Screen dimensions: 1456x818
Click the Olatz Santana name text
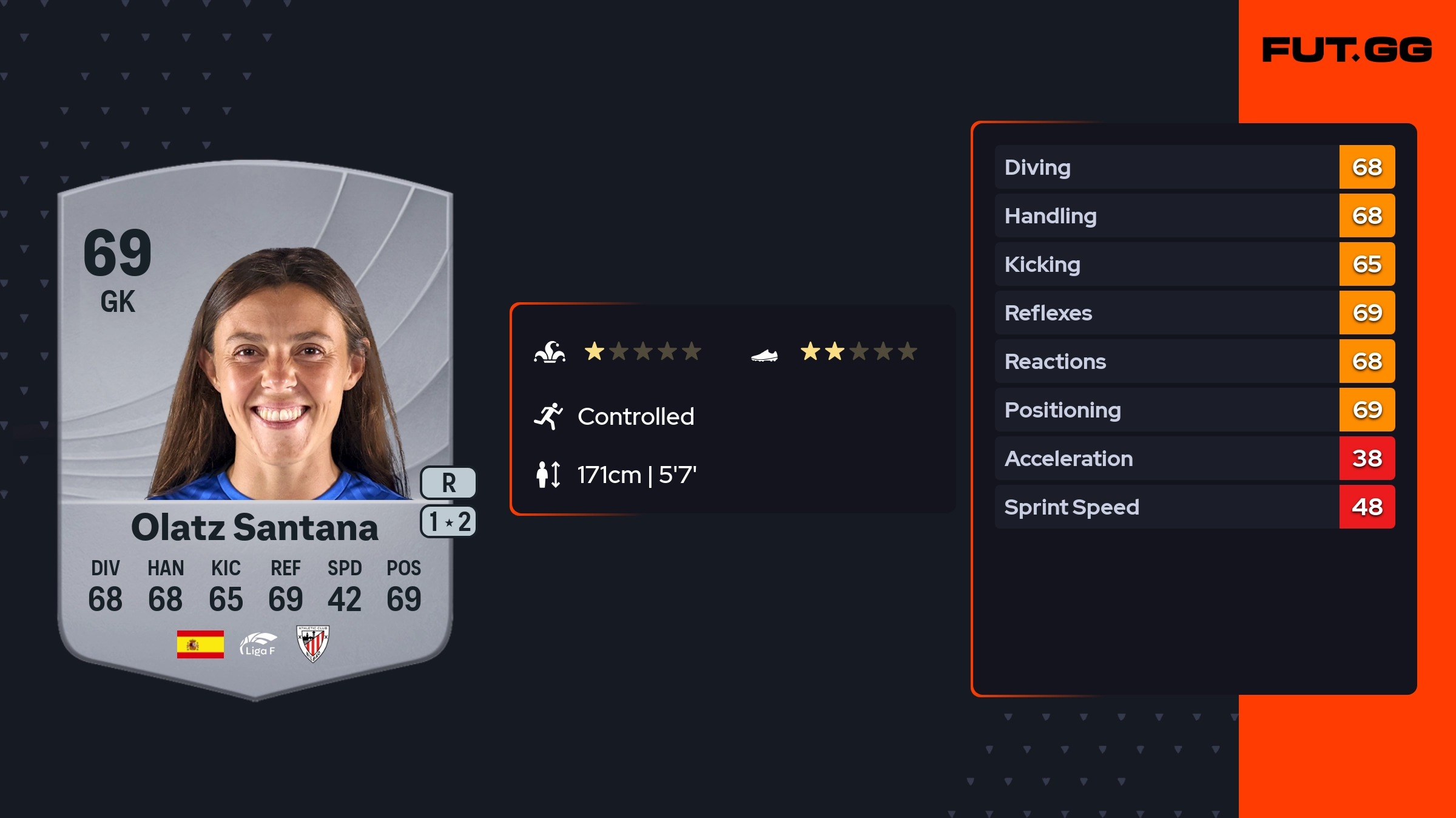(255, 527)
